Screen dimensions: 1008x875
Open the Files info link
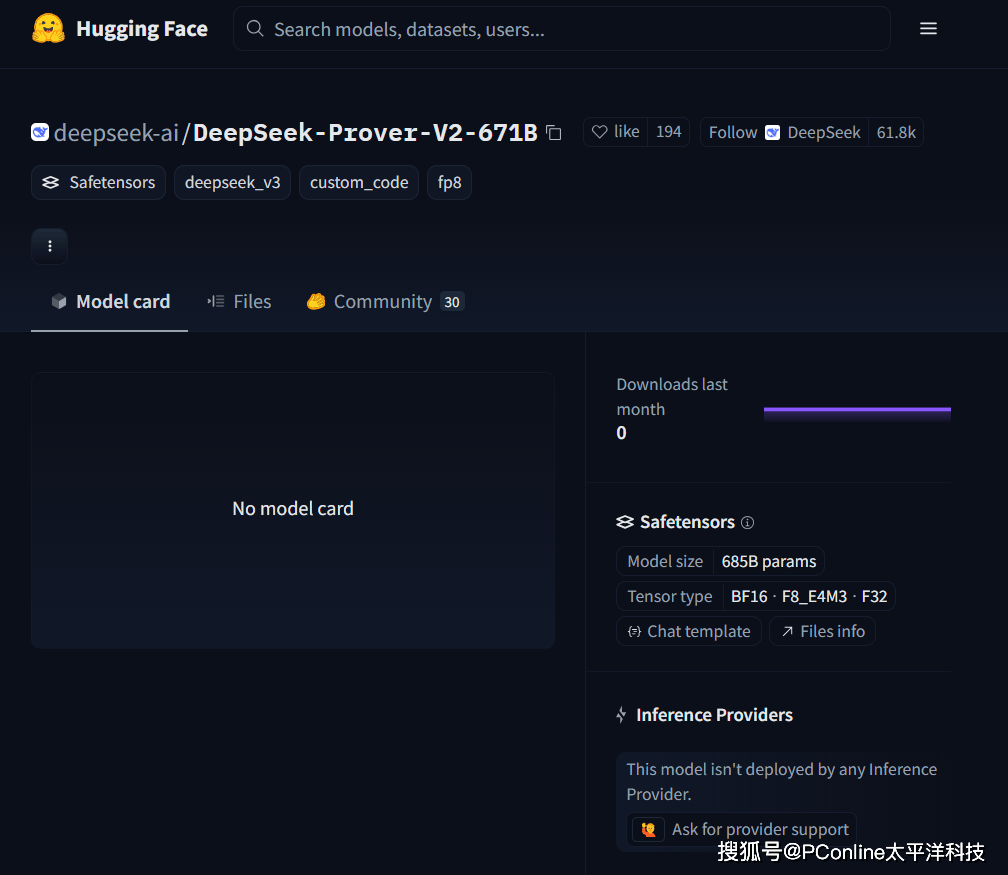click(822, 631)
